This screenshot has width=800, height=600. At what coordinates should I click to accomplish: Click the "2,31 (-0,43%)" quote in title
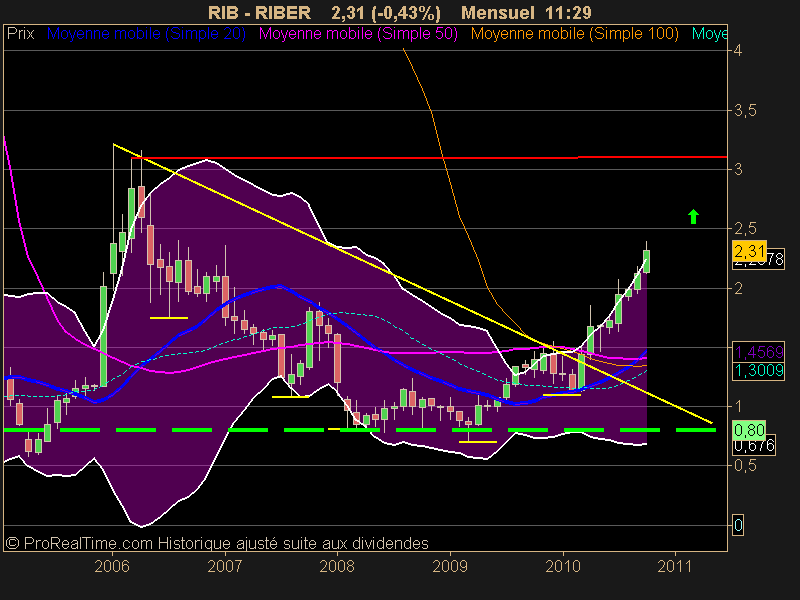pyautogui.click(x=386, y=13)
